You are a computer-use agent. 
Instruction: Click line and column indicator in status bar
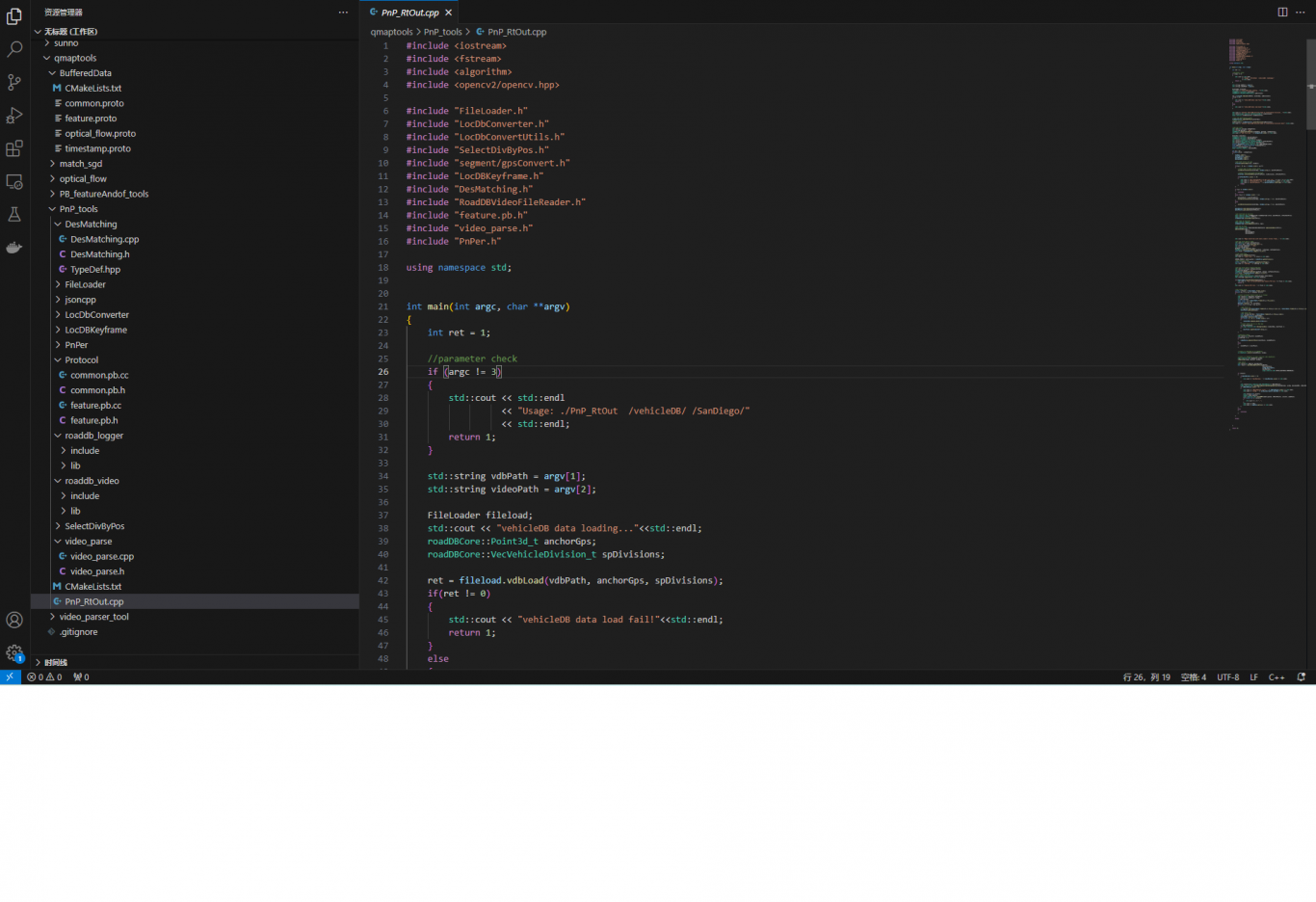(x=1146, y=677)
